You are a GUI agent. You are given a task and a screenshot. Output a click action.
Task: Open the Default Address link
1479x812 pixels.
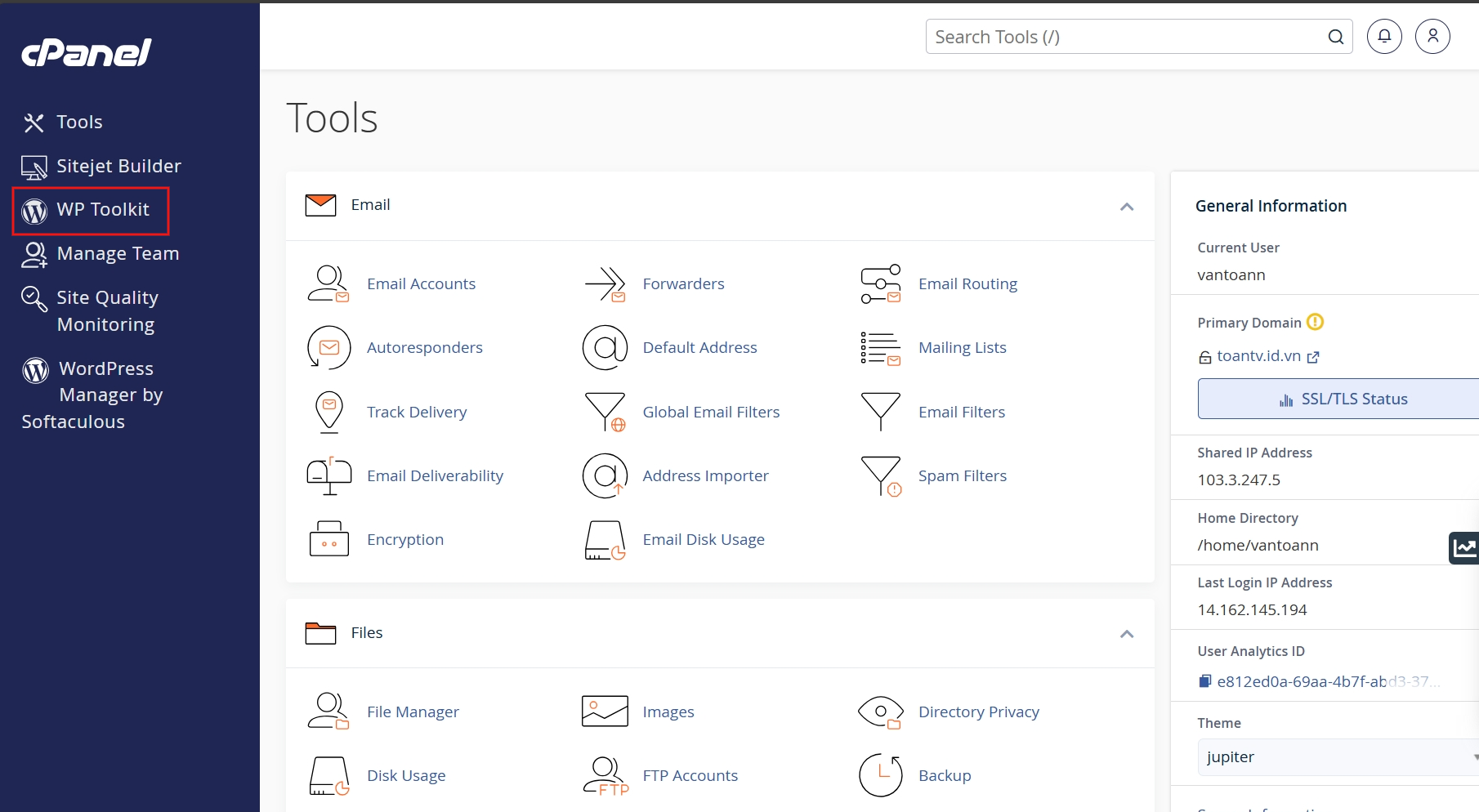(699, 348)
